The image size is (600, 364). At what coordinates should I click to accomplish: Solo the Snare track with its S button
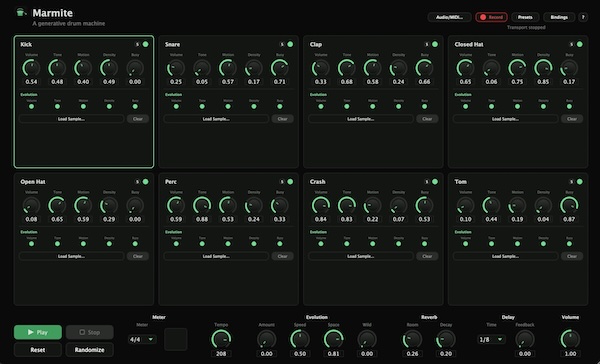[x=282, y=44]
